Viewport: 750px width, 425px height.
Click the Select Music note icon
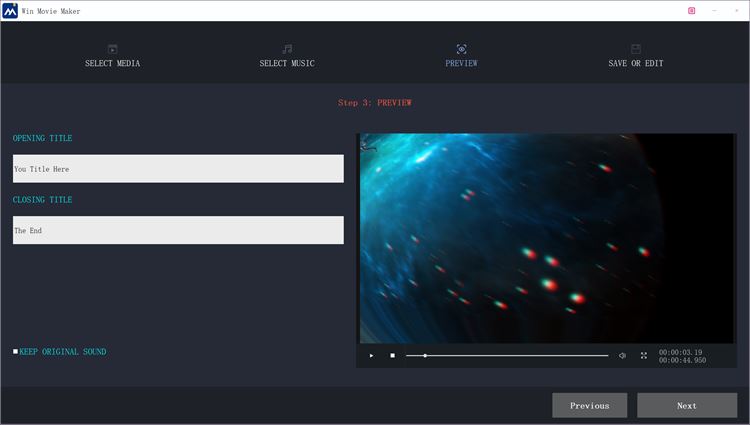(x=287, y=49)
